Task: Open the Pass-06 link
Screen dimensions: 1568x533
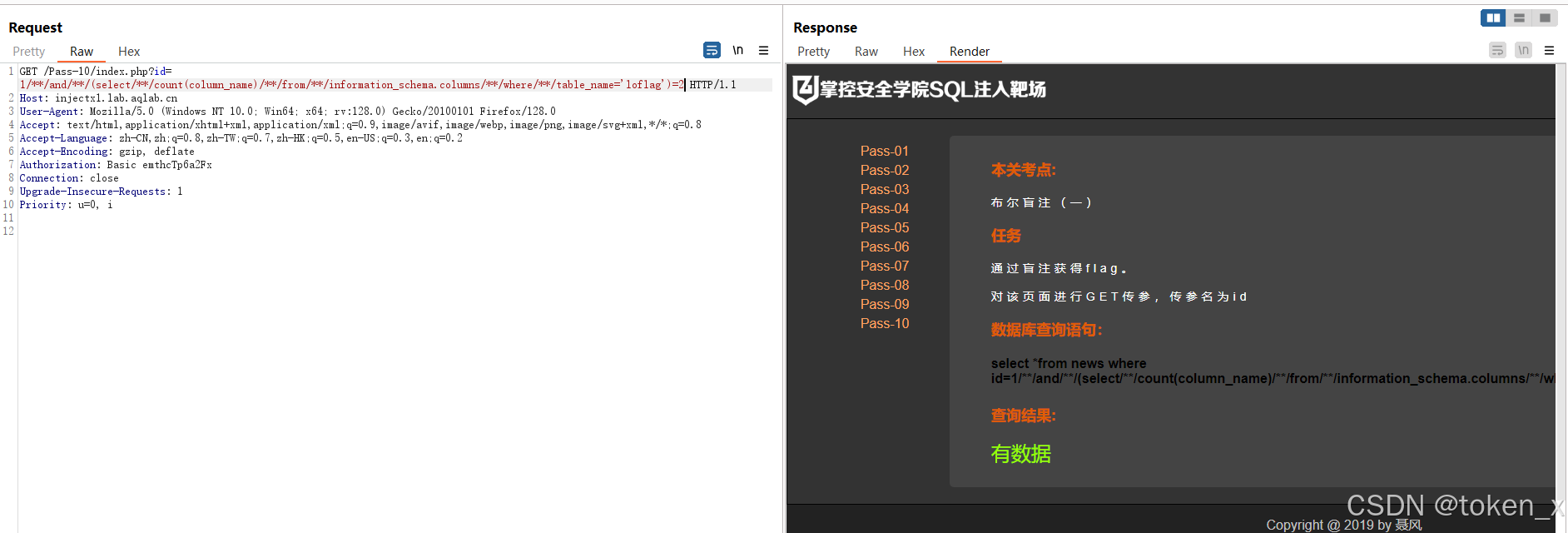Action: tap(885, 247)
